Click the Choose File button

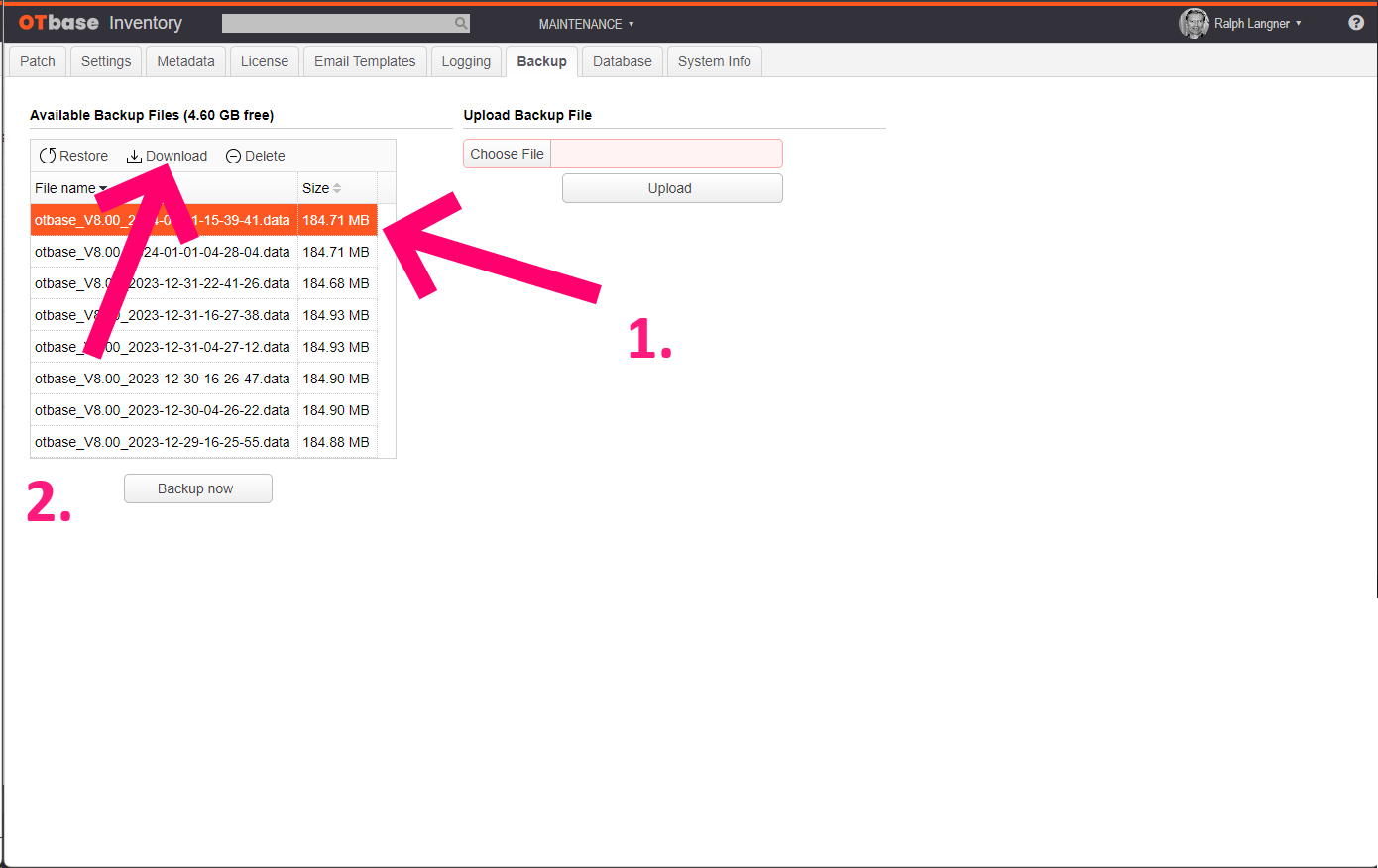(507, 154)
